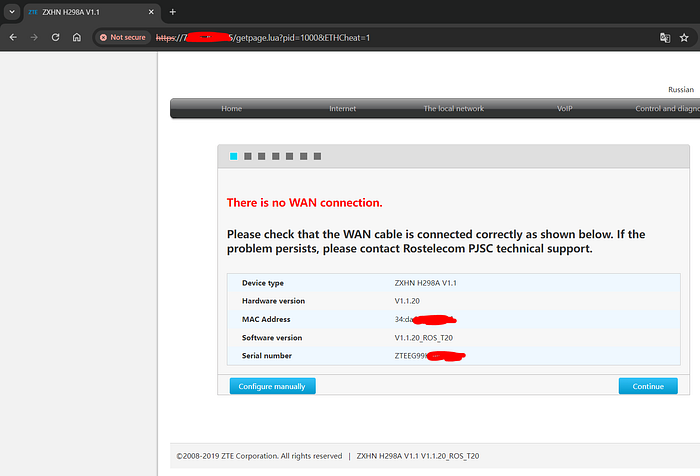Open a new browser tab

pos(173,12)
